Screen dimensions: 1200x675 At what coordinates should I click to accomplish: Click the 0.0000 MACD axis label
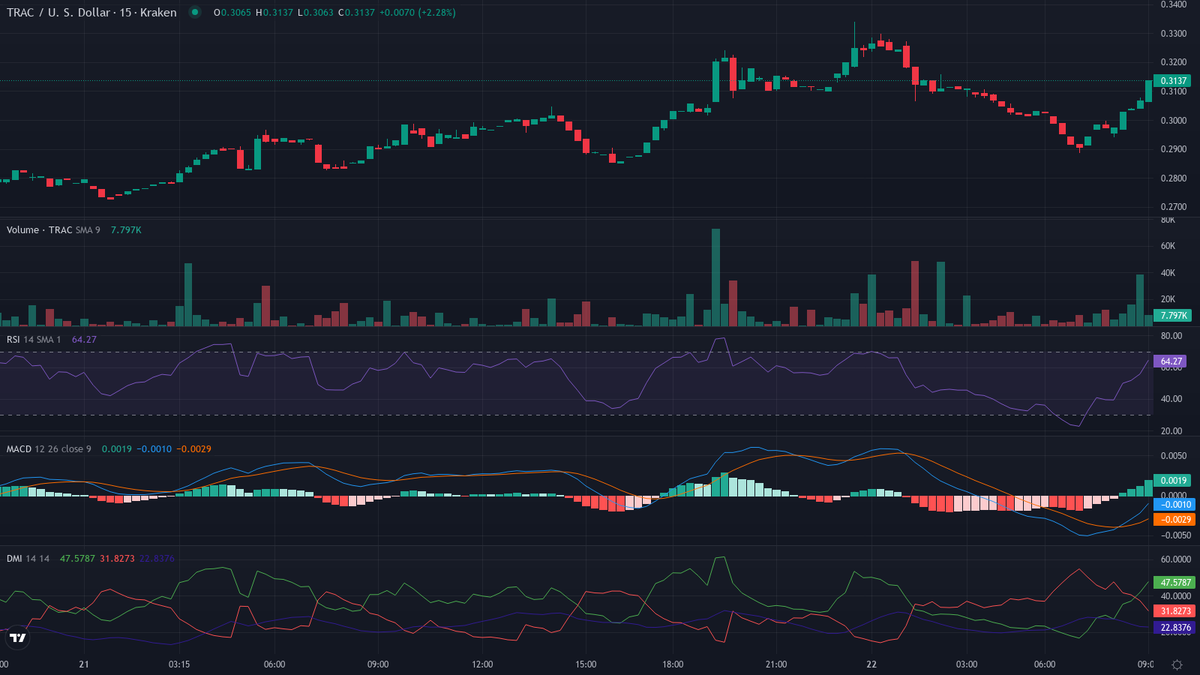coord(1172,495)
